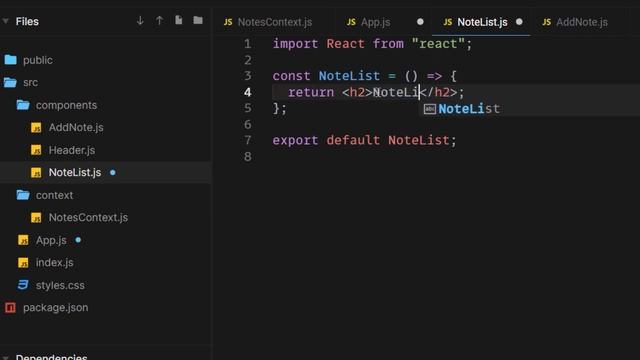Collapse the Files panel triangle
Viewport: 640px width, 360px height.
point(6,21)
